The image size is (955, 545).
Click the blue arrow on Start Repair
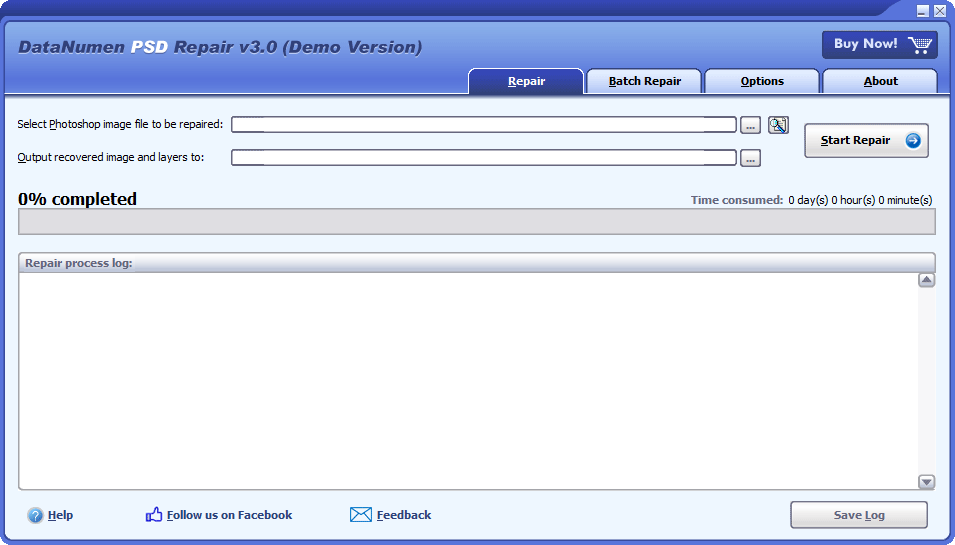[x=912, y=141]
